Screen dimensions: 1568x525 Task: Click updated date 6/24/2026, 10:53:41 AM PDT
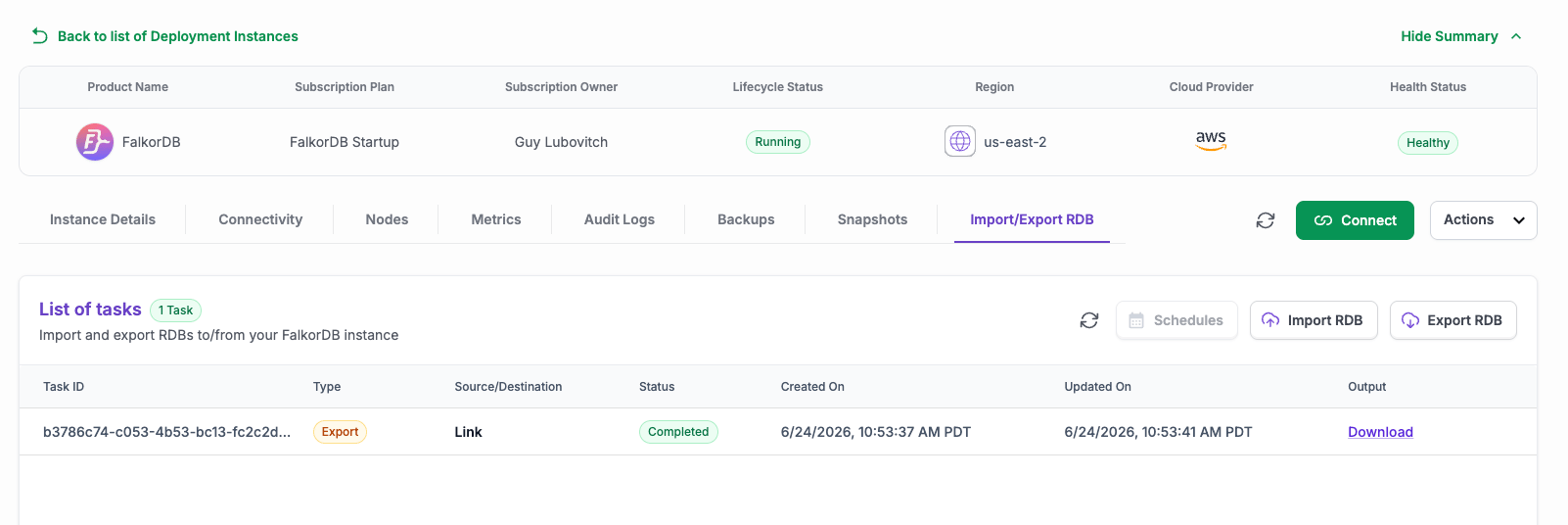tap(1158, 432)
